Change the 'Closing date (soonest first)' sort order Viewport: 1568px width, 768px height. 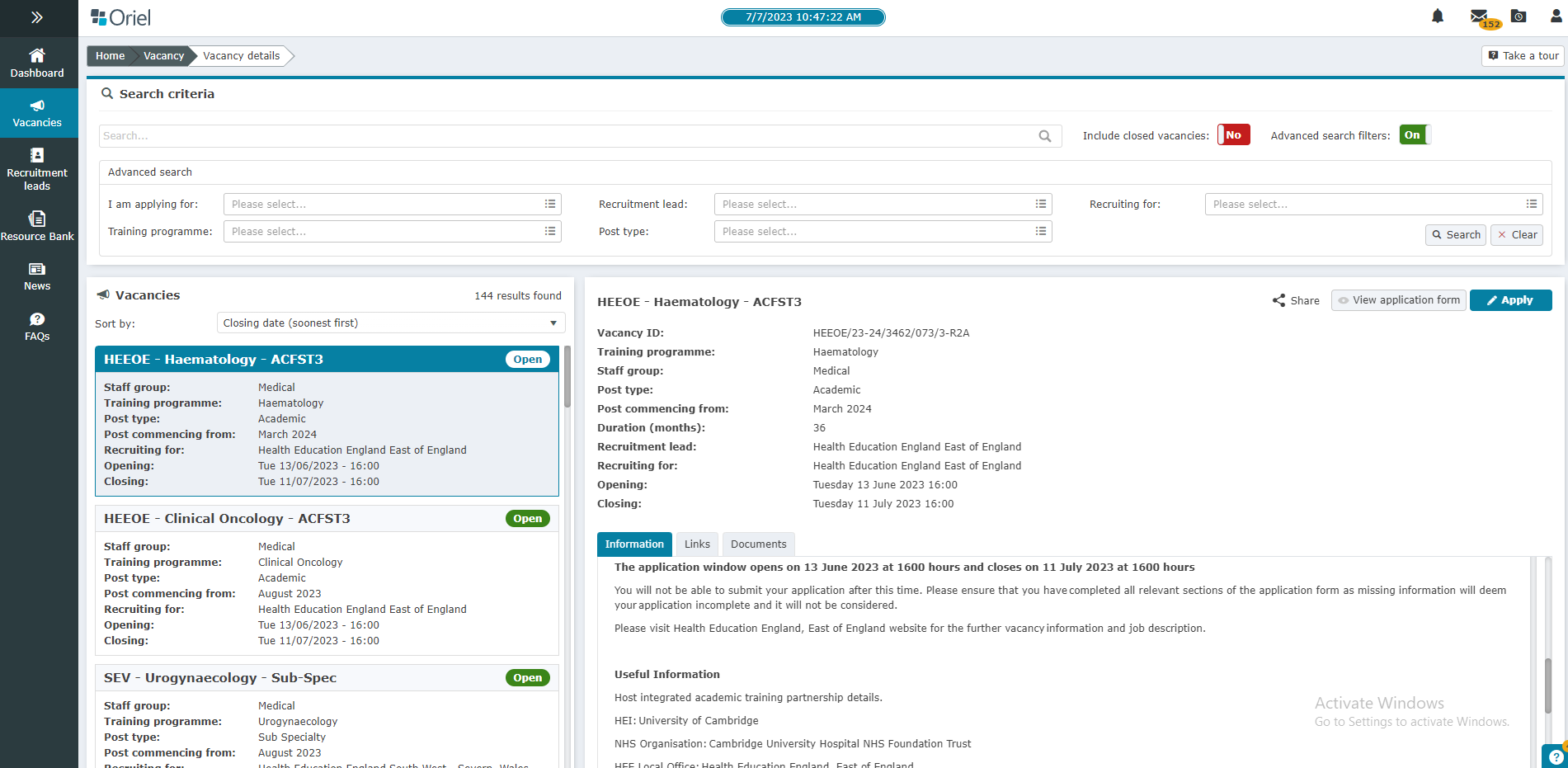(389, 323)
